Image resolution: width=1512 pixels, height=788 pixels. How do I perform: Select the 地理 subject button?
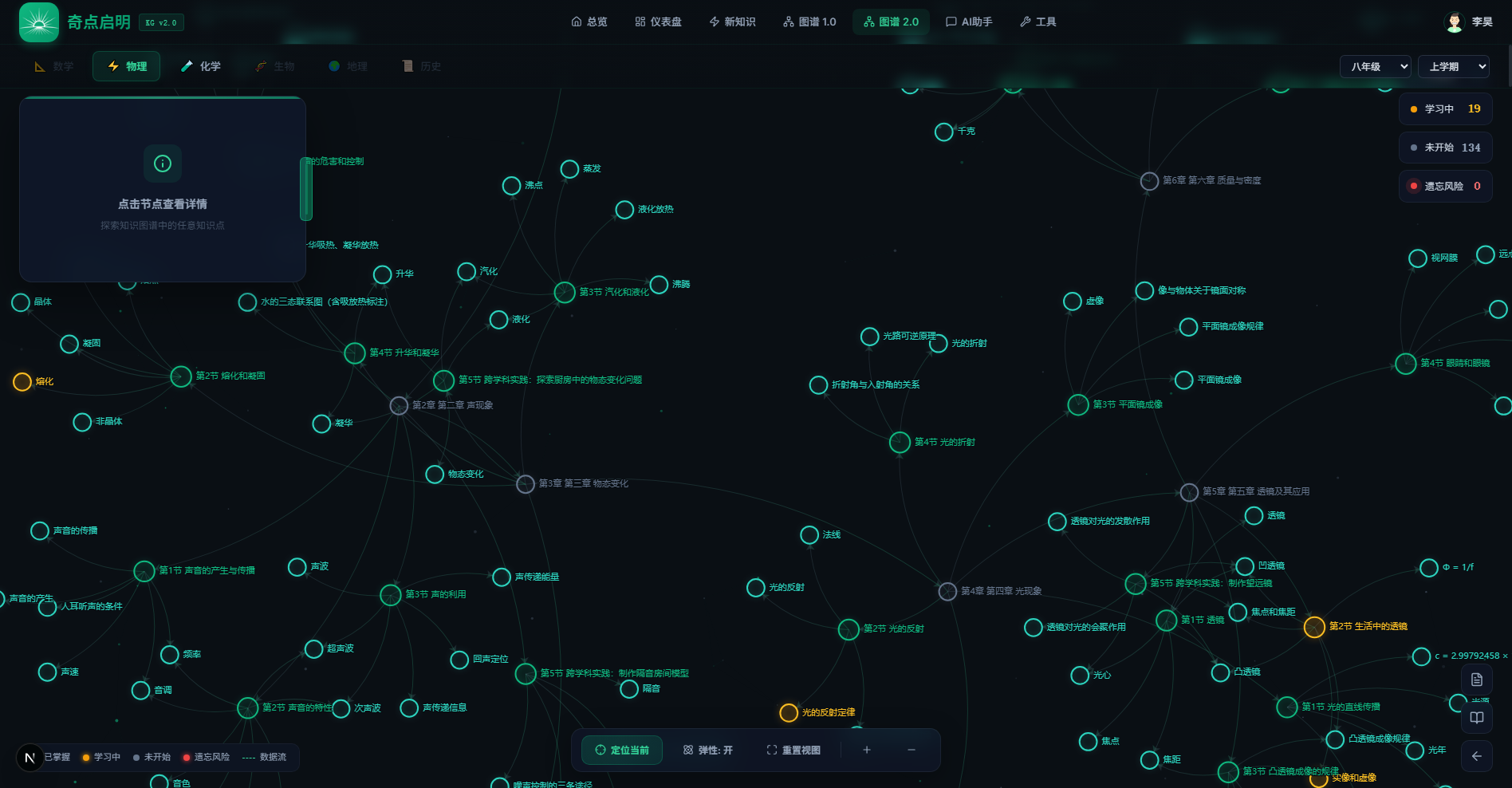[348, 66]
